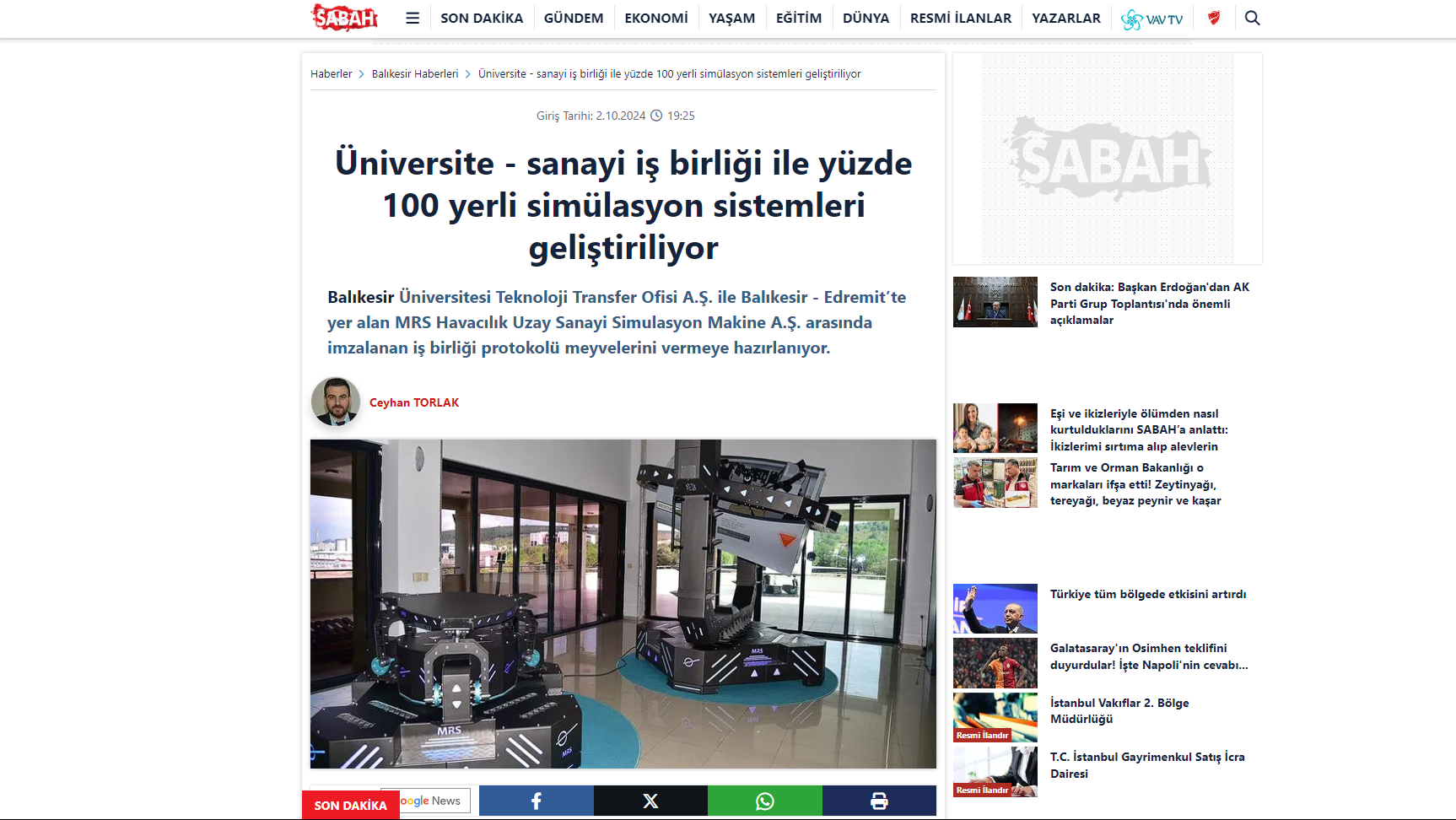This screenshot has height=820, width=1456.
Task: Open EĞİTİM section
Action: [799, 18]
